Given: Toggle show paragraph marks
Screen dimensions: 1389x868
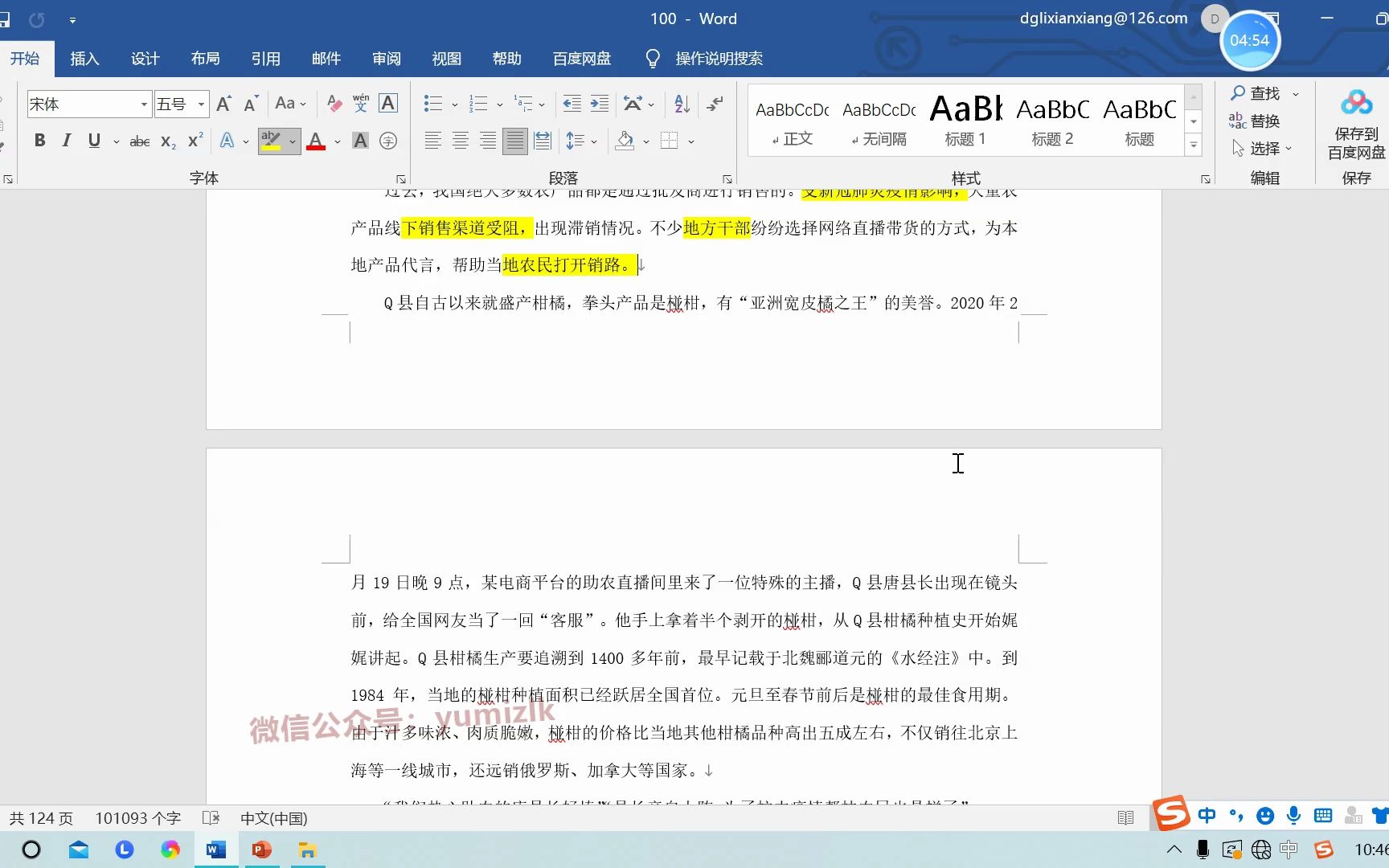Looking at the screenshot, I should [x=715, y=104].
